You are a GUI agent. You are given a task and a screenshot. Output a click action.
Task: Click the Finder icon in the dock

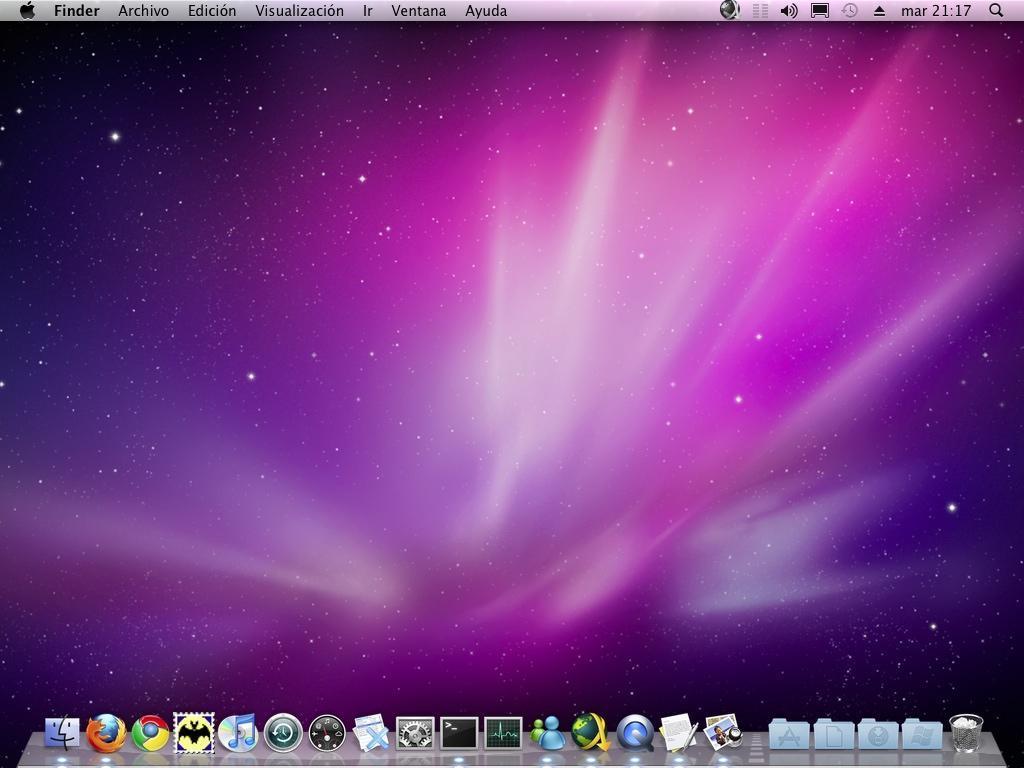pyautogui.click(x=62, y=733)
